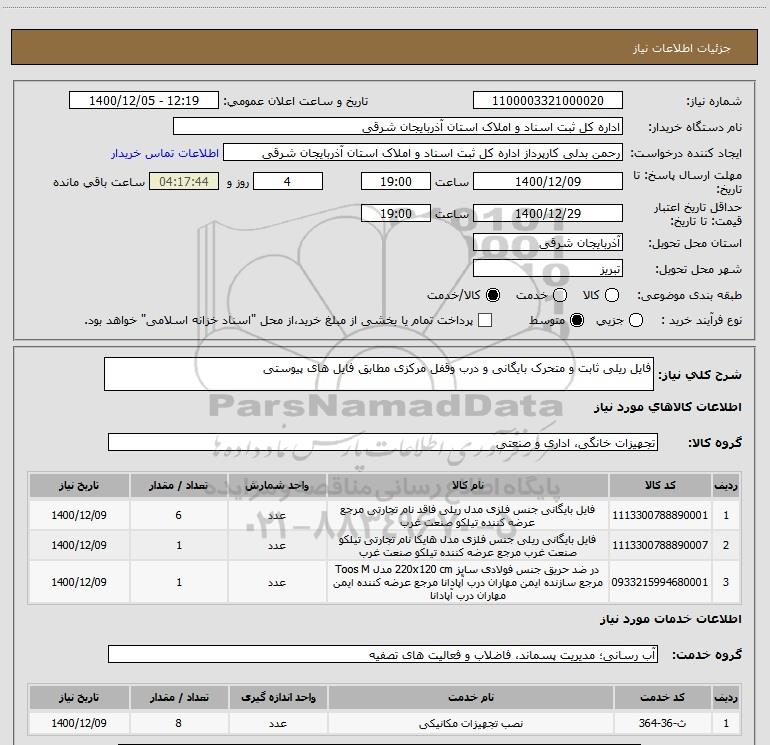Click the price validity date 1400/12/29 field
This screenshot has height=745, width=770.
[x=548, y=214]
